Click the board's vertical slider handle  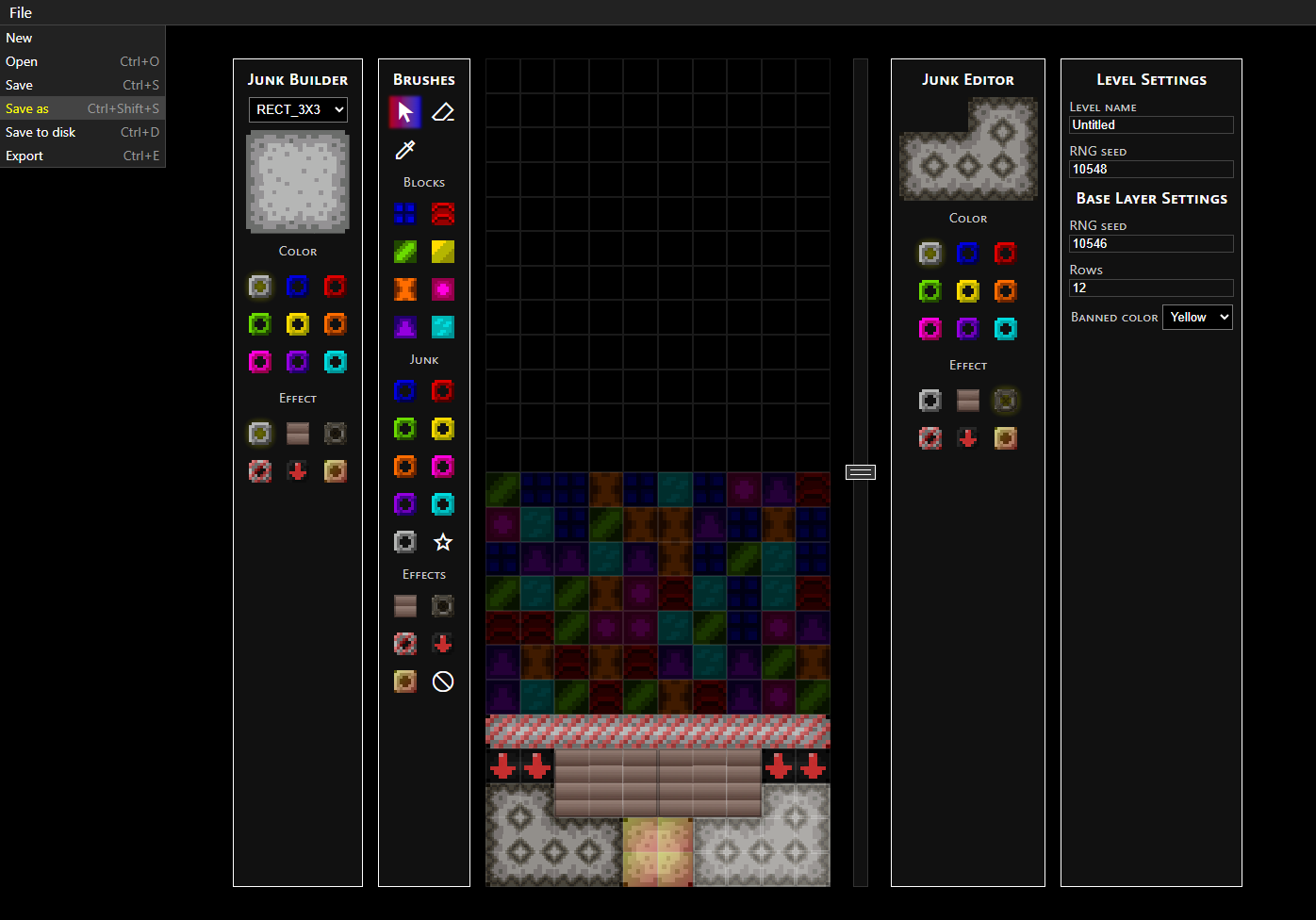click(861, 472)
